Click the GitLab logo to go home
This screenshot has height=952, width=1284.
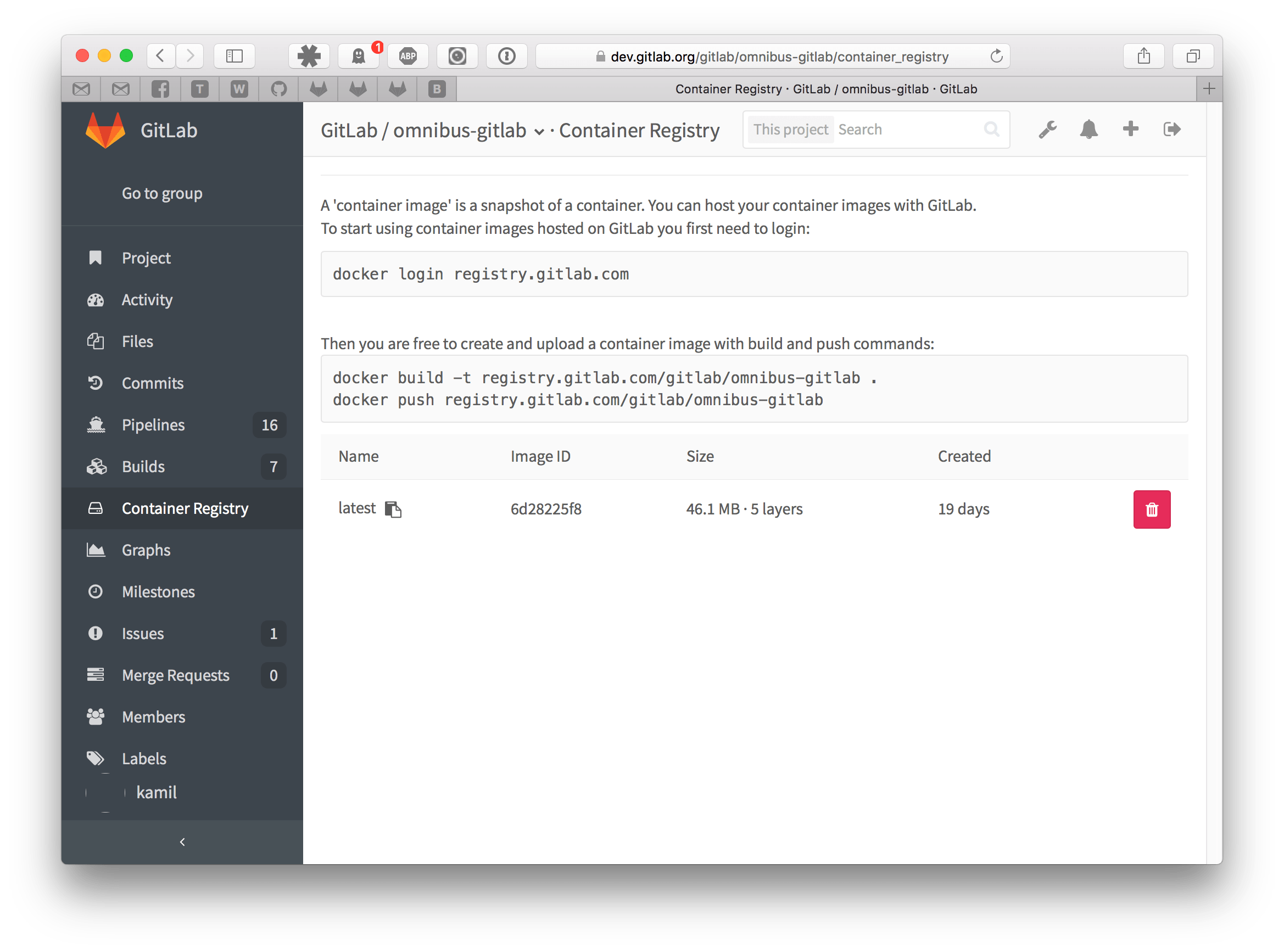pos(104,130)
